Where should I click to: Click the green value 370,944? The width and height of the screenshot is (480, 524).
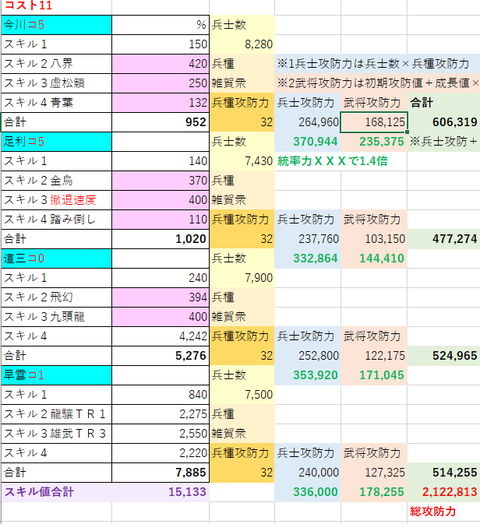[x=308, y=141]
